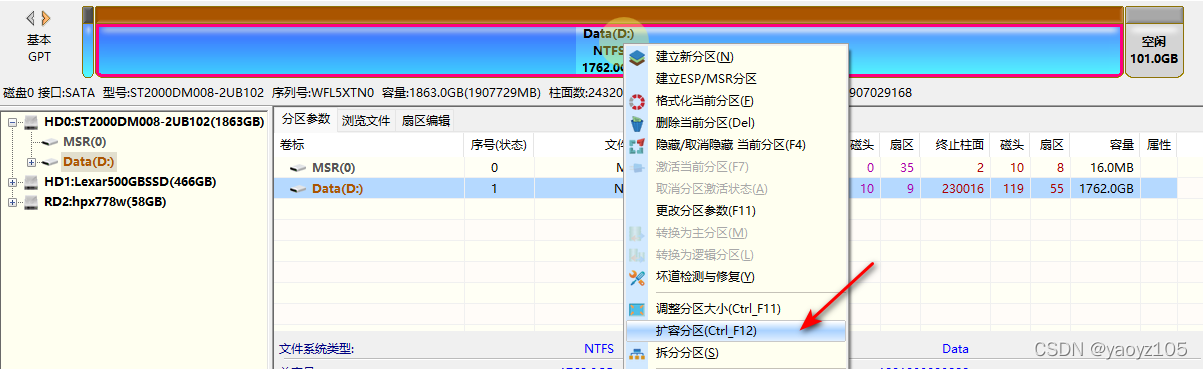
Task: Click the HD1 Lexar disk icon in tree
Action: point(32,182)
